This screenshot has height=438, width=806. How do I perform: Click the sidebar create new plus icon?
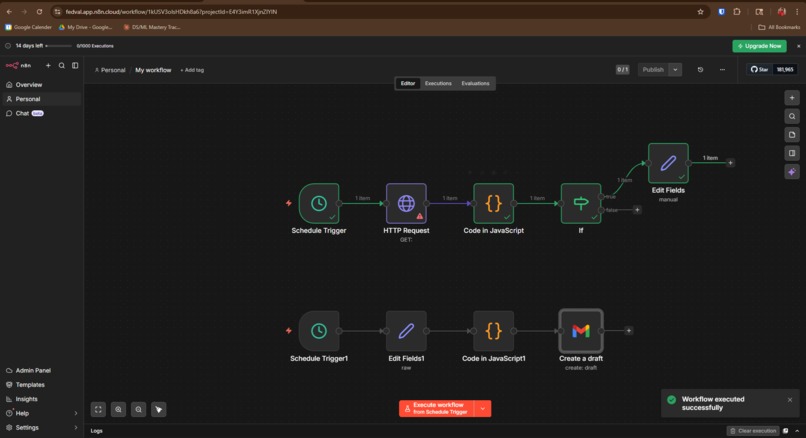click(48, 65)
